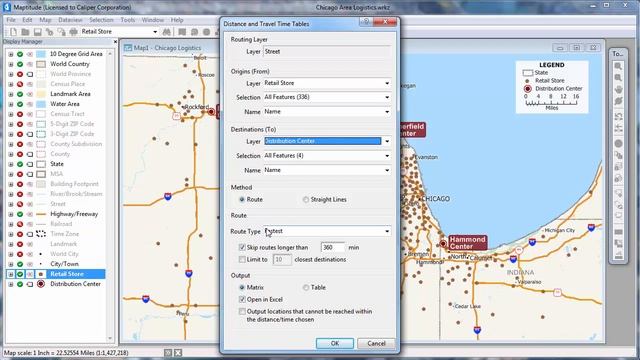Image resolution: width=640 pixels, height=360 pixels.
Task: Close the Display Manager panel
Action: point(115,42)
